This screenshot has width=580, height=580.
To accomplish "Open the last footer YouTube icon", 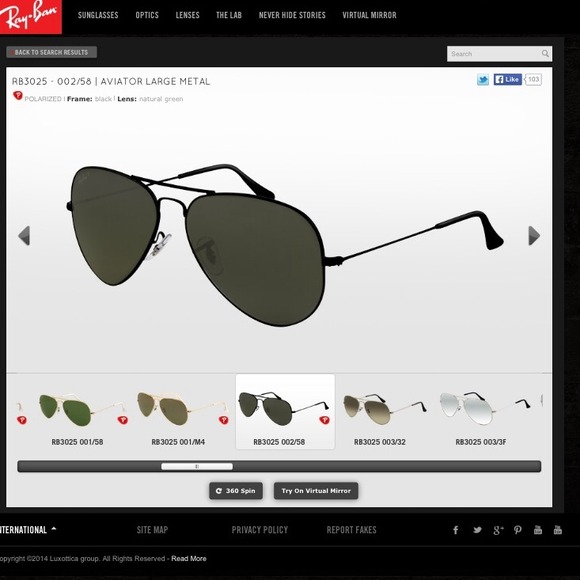I will point(558,530).
